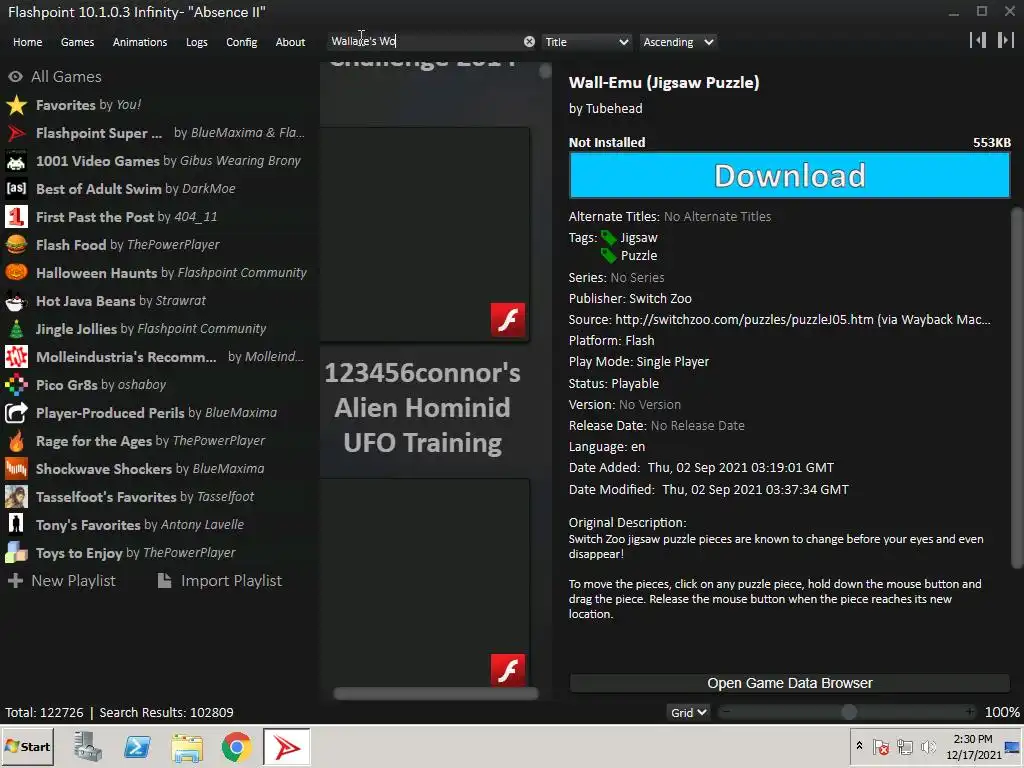
Task: Click the Shockwave Shockers icon
Action: pos(16,469)
